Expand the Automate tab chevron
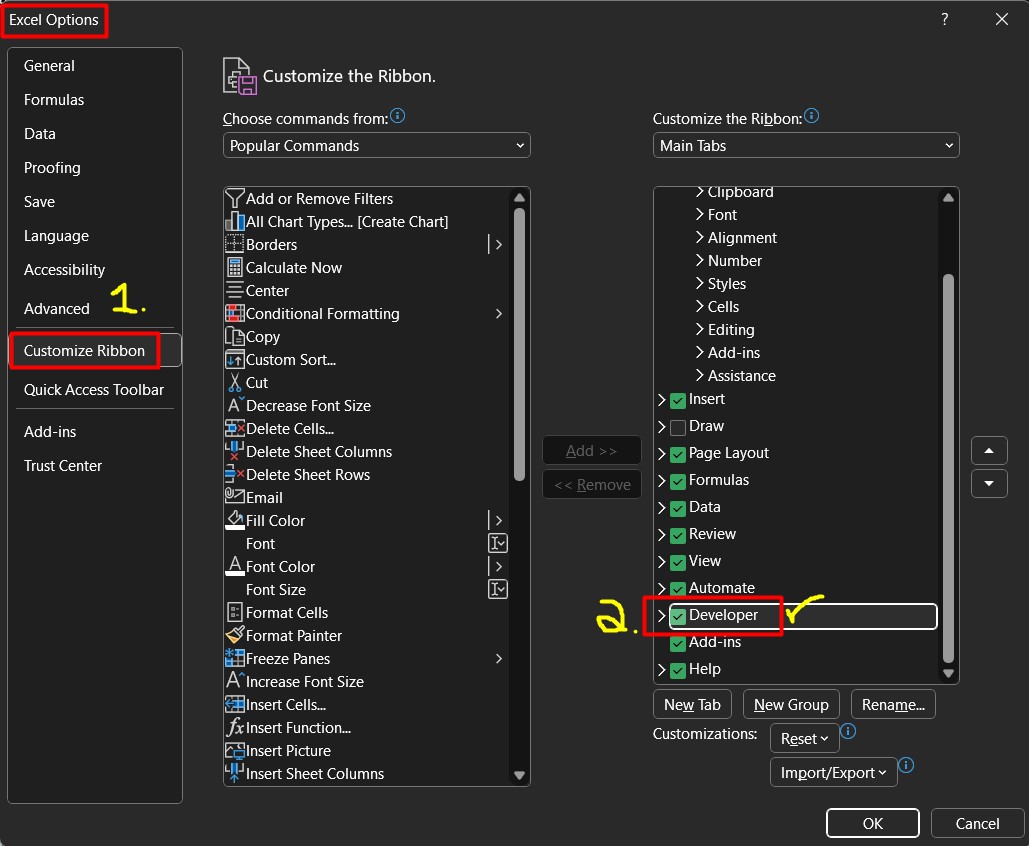Screen dimensions: 1029x846 tap(662, 588)
